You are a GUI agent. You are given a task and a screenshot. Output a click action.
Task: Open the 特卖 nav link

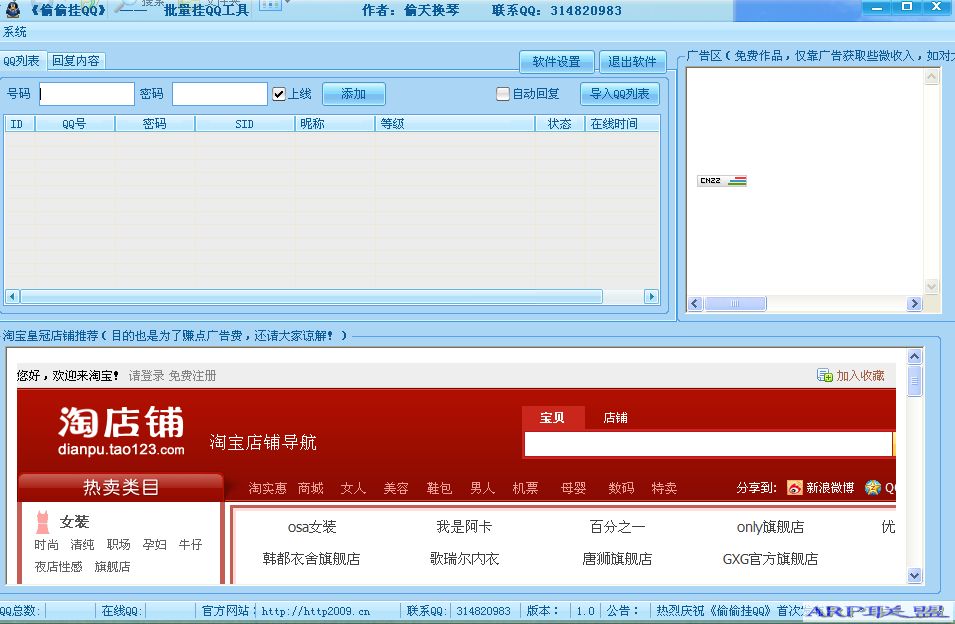[x=664, y=488]
